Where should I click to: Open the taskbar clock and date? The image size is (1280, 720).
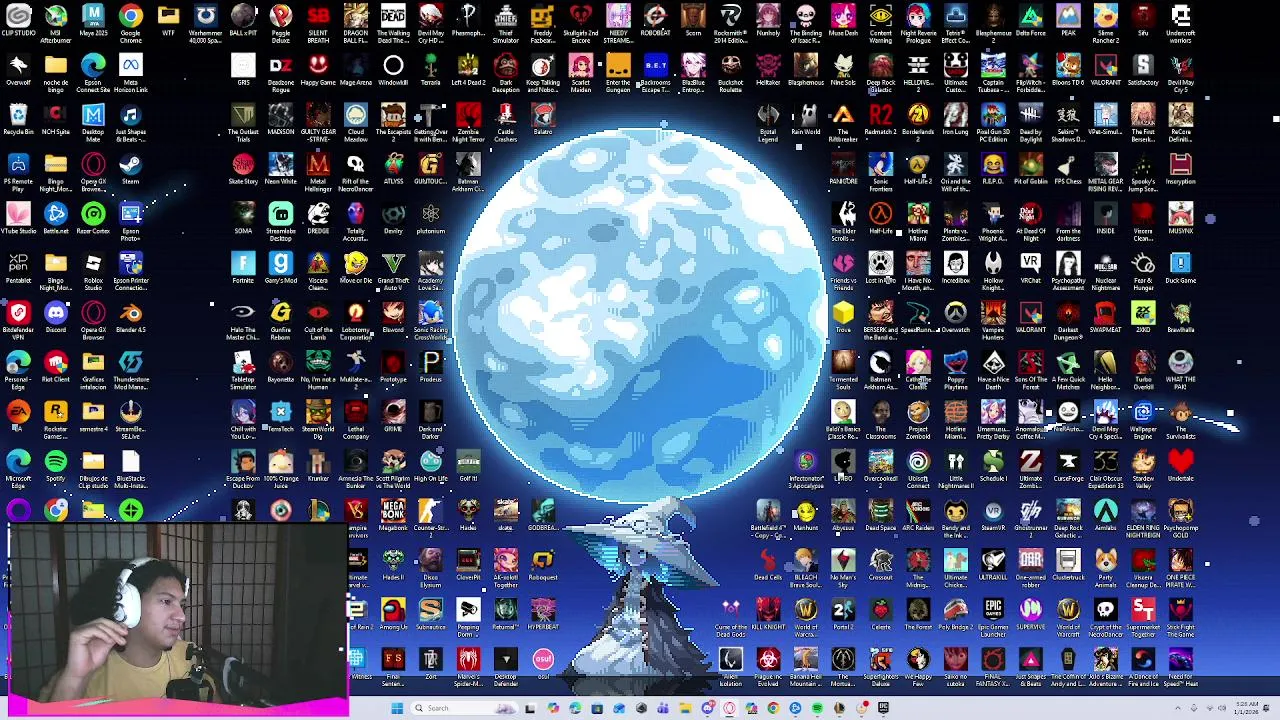1245,708
